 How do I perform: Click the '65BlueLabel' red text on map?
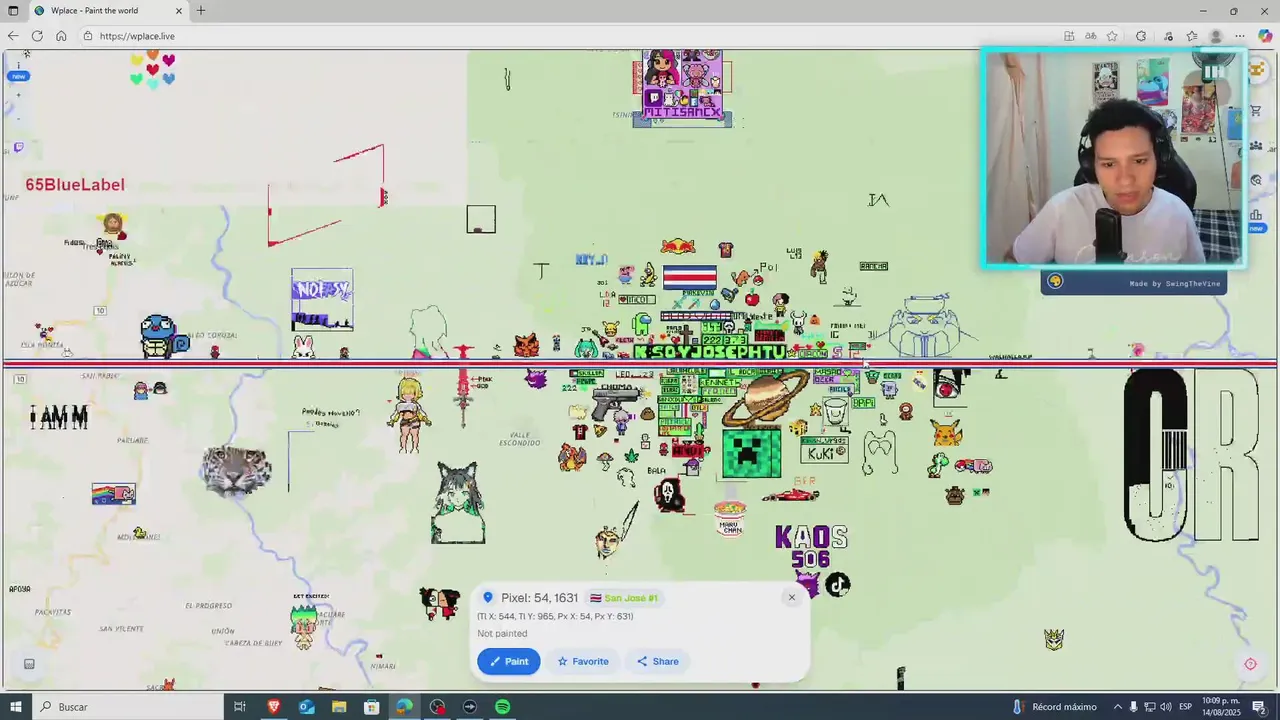(x=75, y=185)
